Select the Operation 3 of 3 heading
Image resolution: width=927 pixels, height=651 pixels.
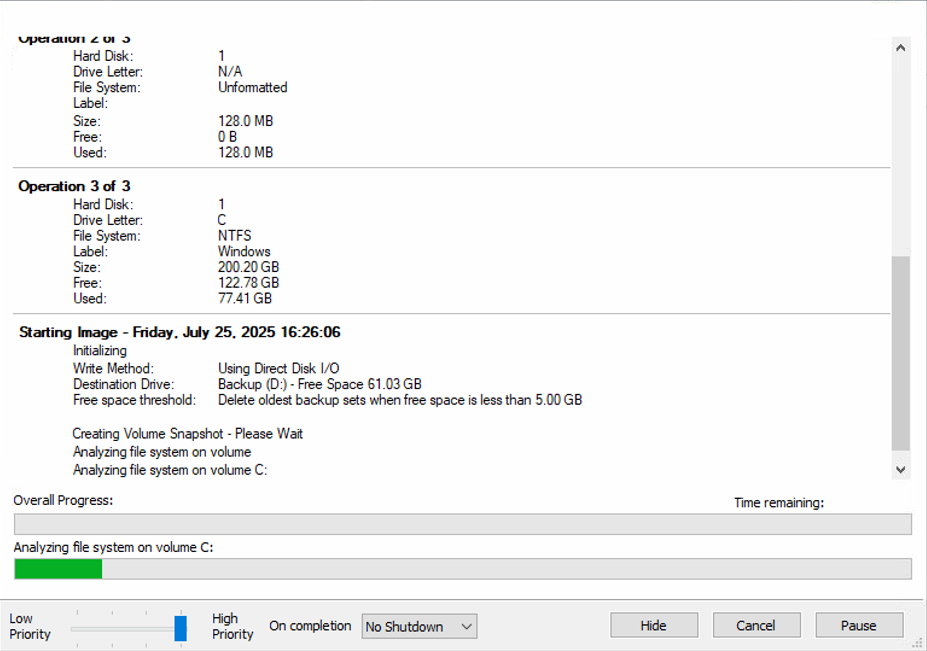click(x=74, y=186)
